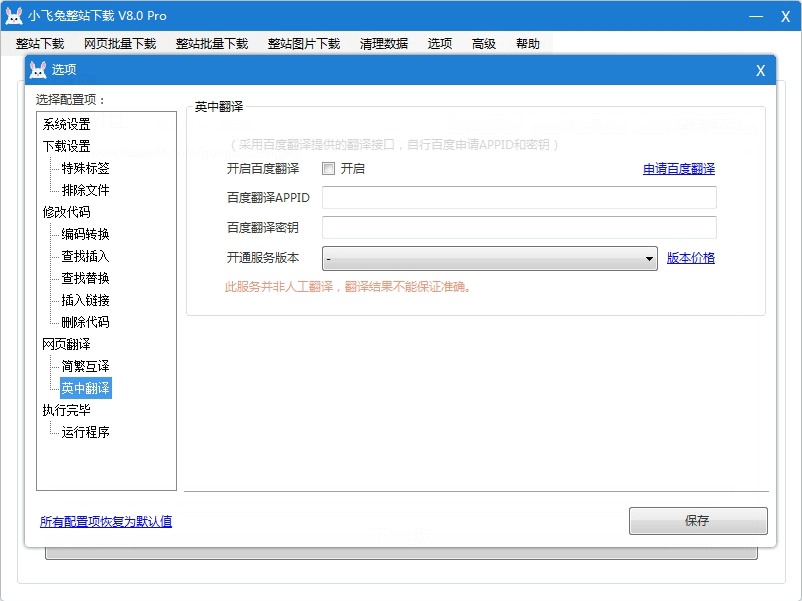Enable the 开启 Baidu translation checkbox
The height and width of the screenshot is (601, 802).
point(329,169)
